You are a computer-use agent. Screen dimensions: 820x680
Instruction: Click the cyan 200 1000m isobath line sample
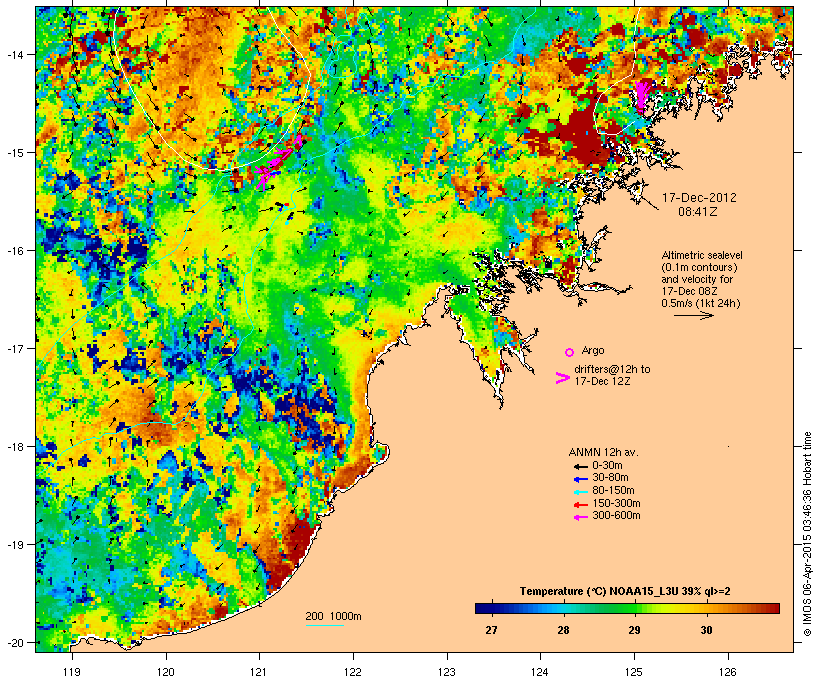[x=324, y=625]
